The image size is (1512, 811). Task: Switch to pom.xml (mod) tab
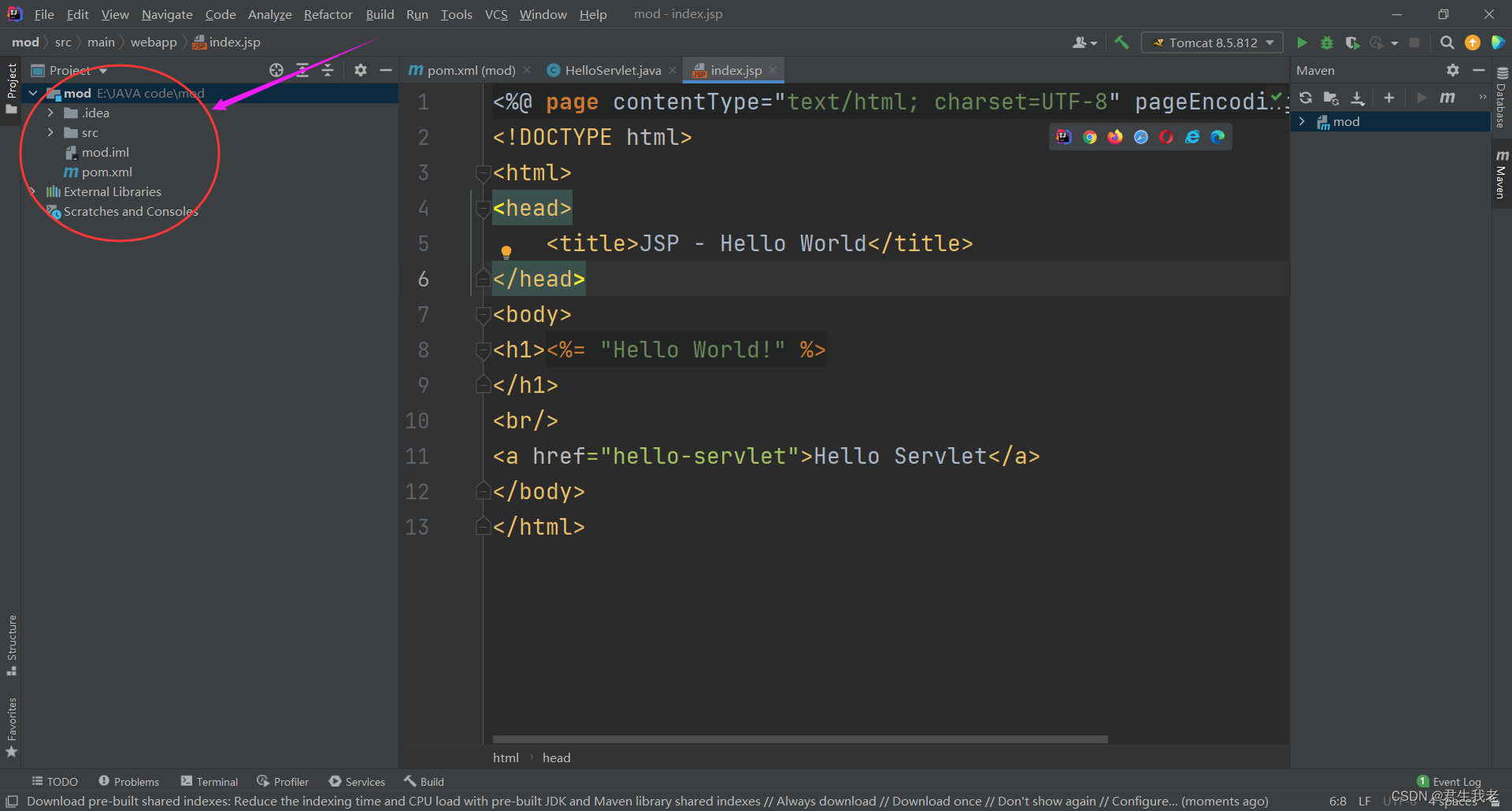pos(462,70)
